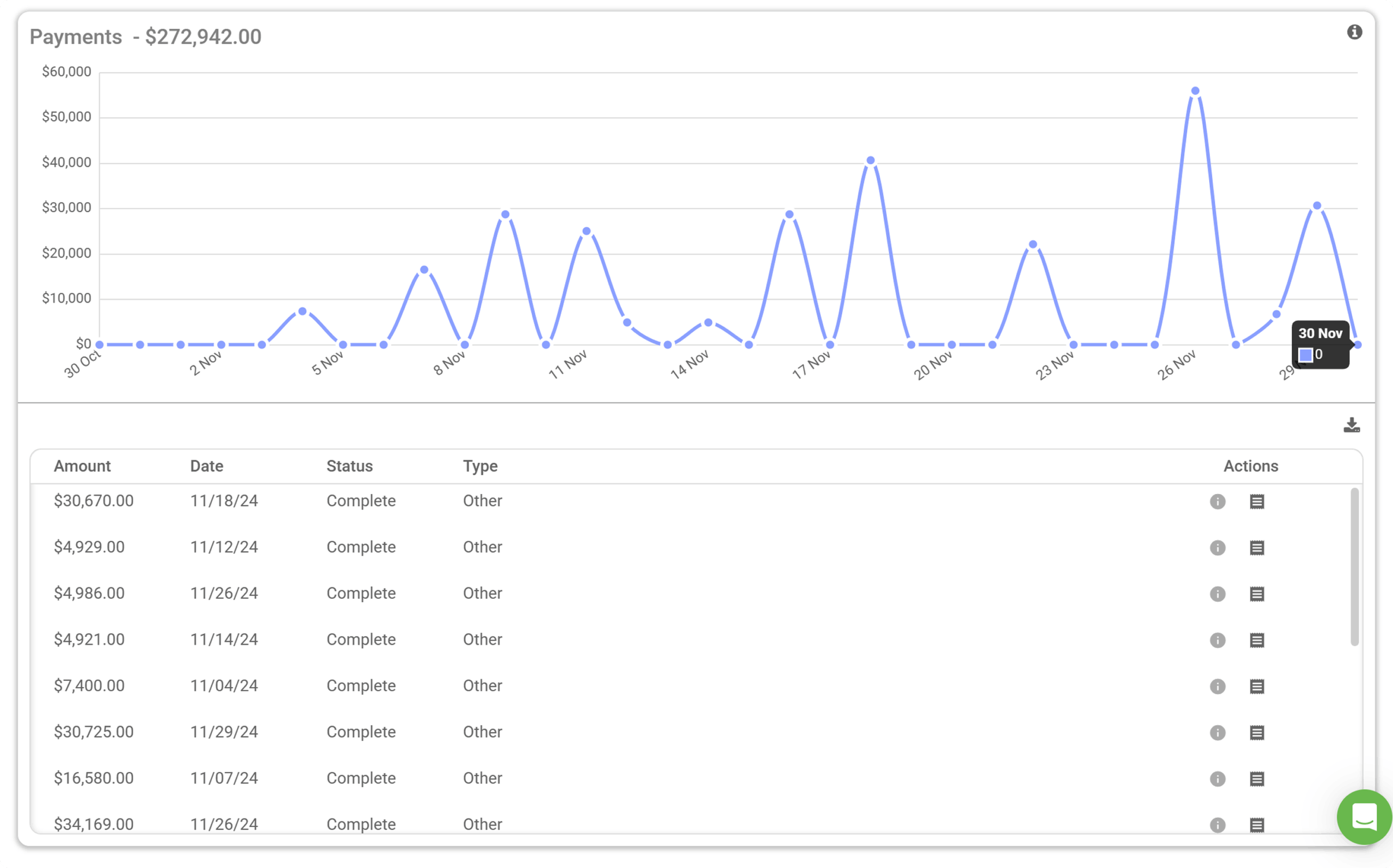1393x868 pixels.
Task: Open the green chat support widget
Action: 1364,816
